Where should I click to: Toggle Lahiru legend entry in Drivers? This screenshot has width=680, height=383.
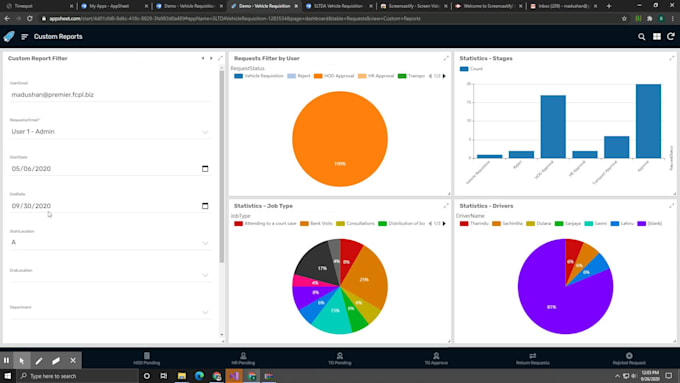(x=623, y=223)
